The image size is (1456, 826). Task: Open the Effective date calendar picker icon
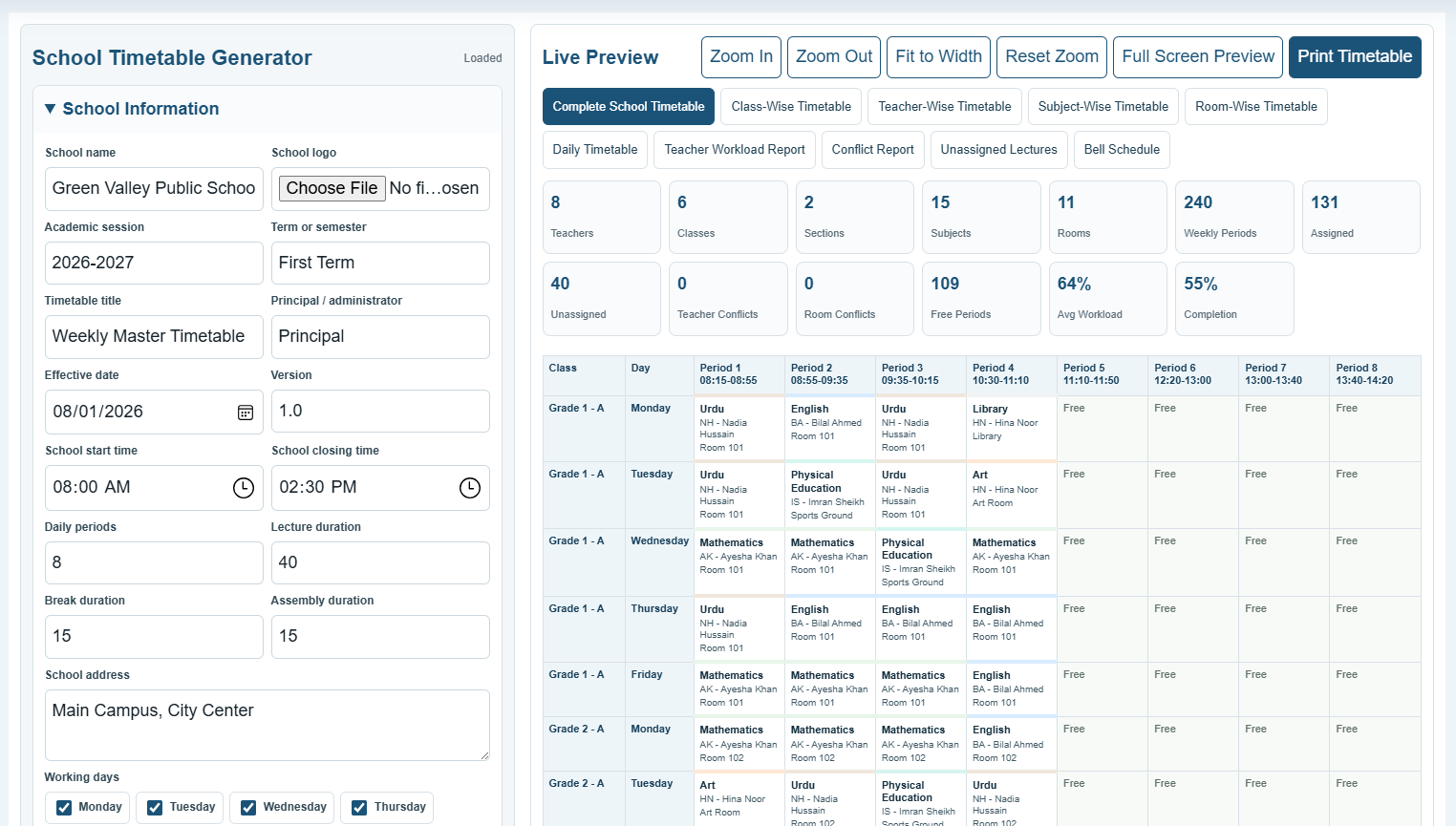pyautogui.click(x=246, y=413)
